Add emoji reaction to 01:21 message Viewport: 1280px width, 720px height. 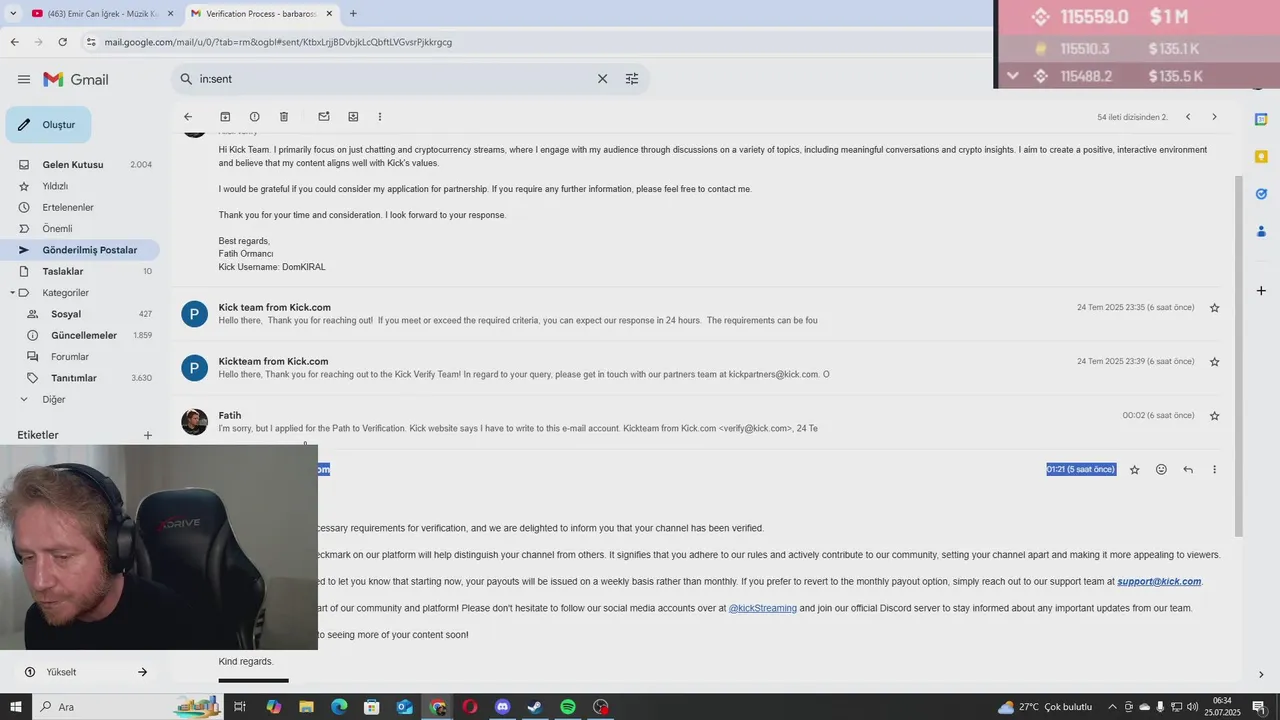pos(1161,469)
